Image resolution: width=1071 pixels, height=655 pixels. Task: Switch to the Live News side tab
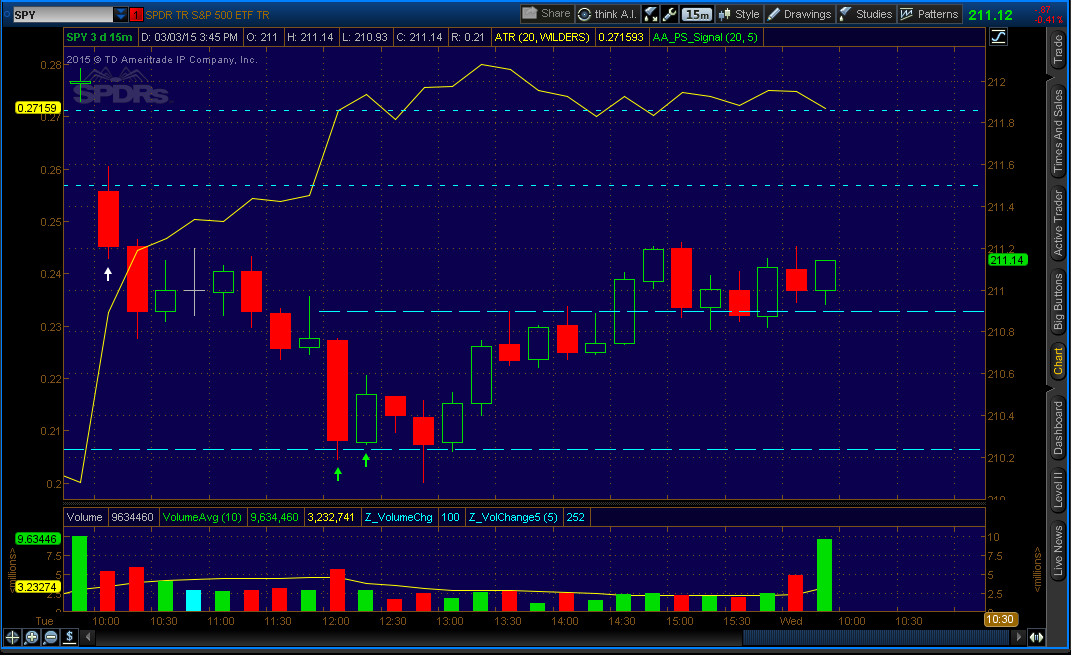(1058, 551)
